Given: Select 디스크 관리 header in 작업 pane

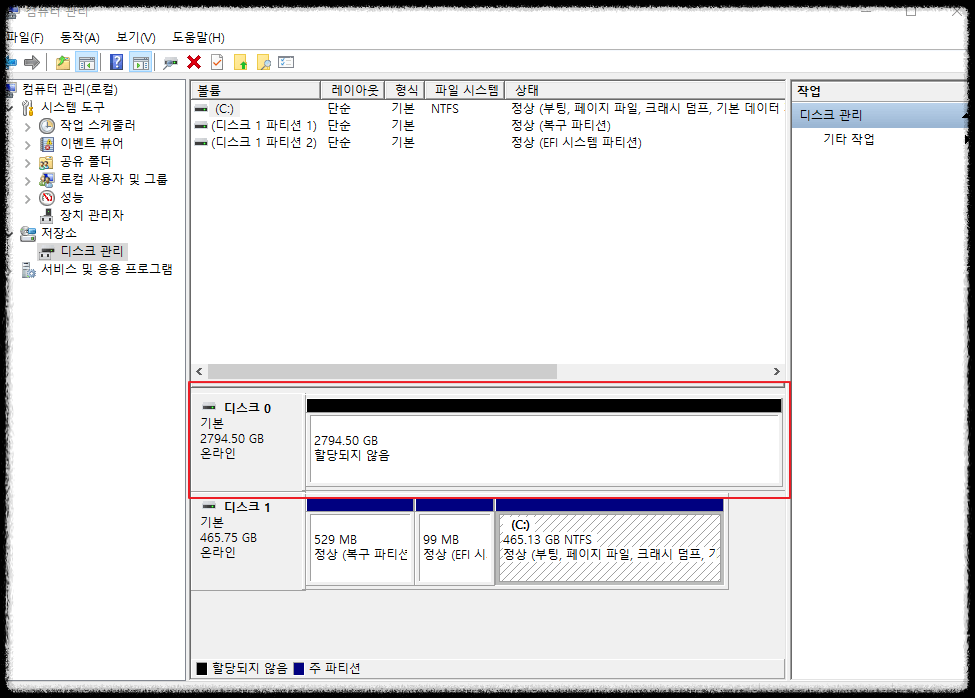Looking at the screenshot, I should pos(879,115).
